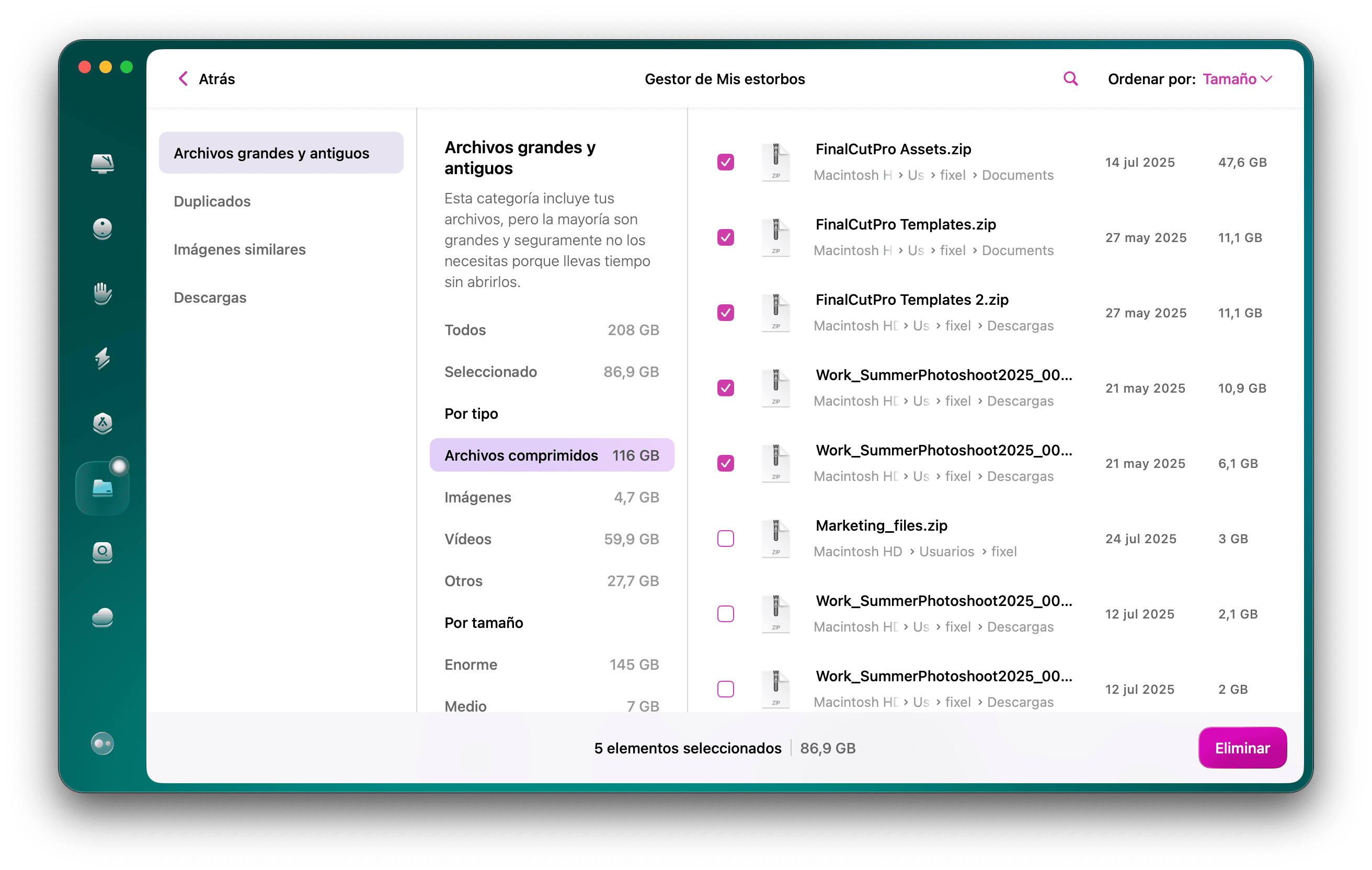
Task: Go back using the Atrás button
Action: (x=205, y=78)
